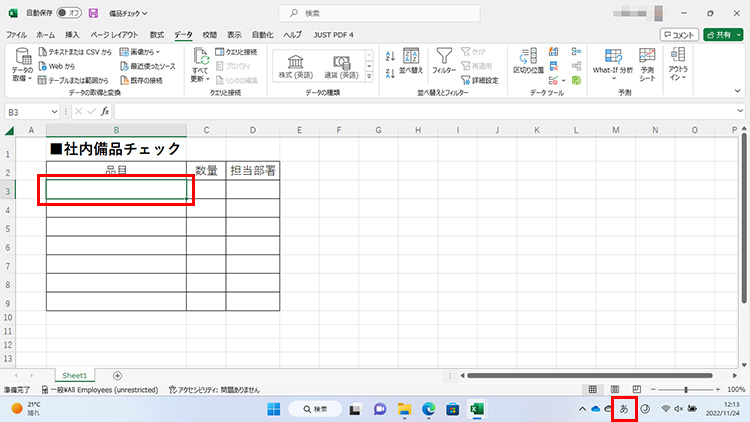Click the 並べ替え (Sort) icon
The image size is (750, 422).
point(412,64)
